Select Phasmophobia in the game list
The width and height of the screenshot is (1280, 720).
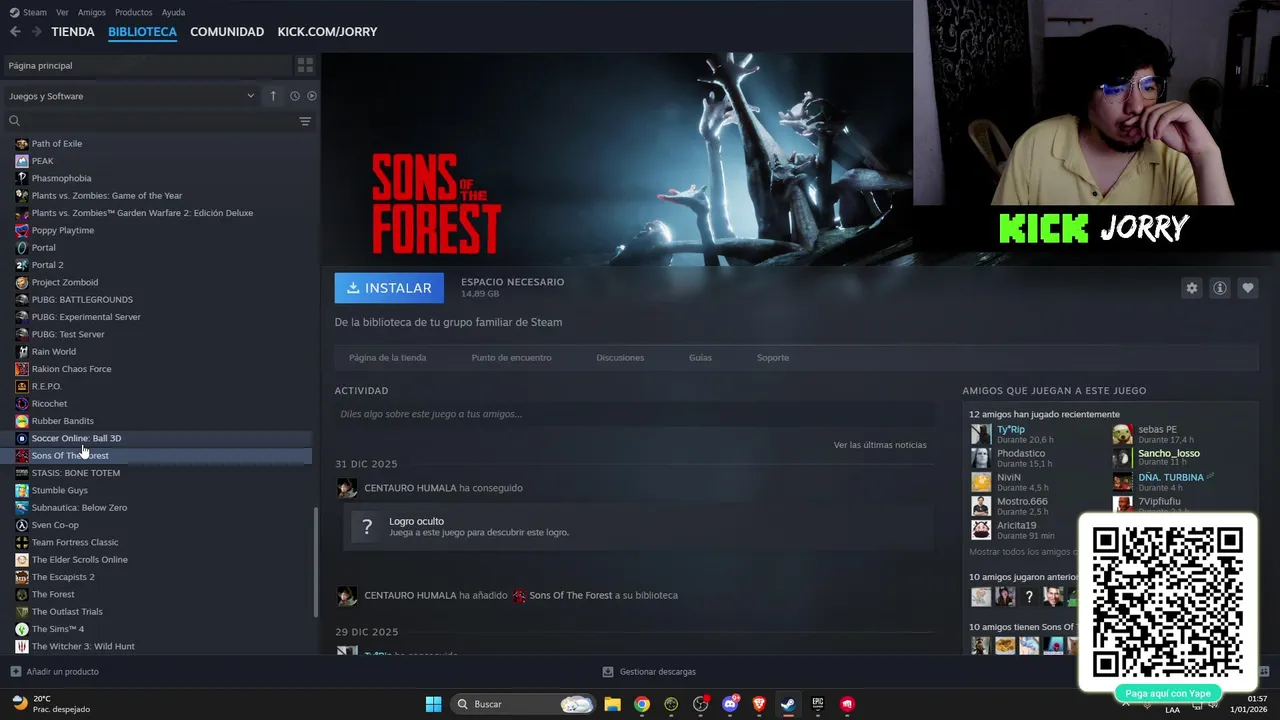(x=61, y=178)
